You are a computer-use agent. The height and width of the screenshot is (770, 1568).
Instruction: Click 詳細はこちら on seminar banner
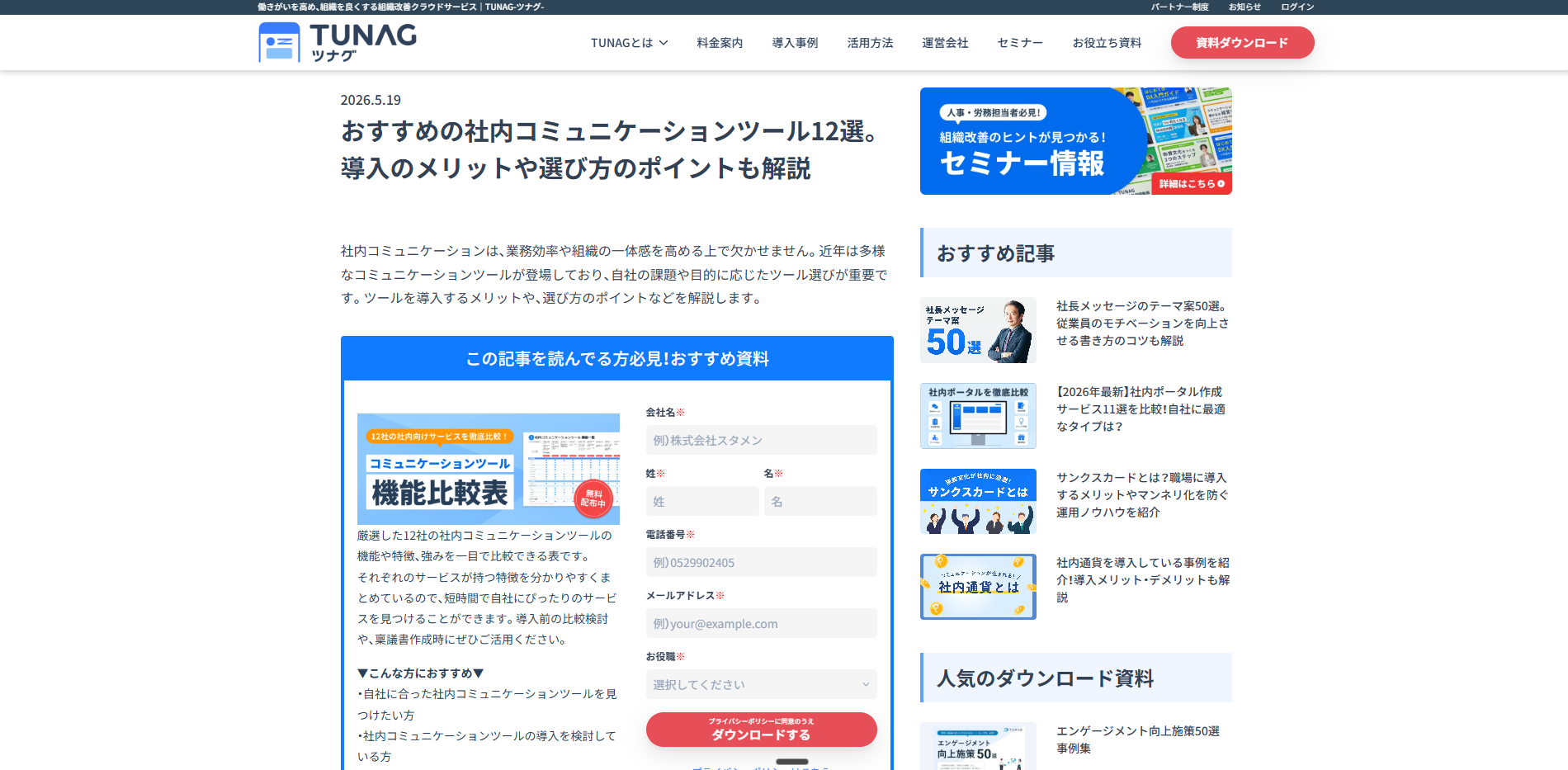[1191, 183]
